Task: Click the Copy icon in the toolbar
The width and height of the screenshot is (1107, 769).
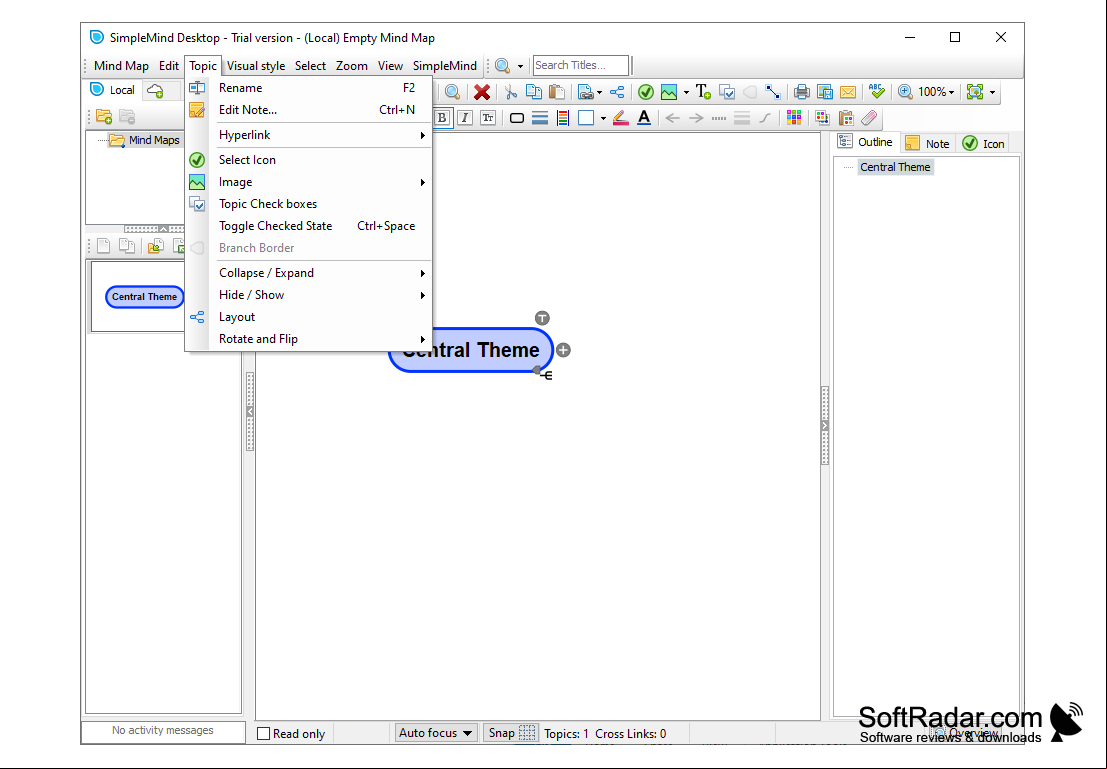Action: point(534,92)
